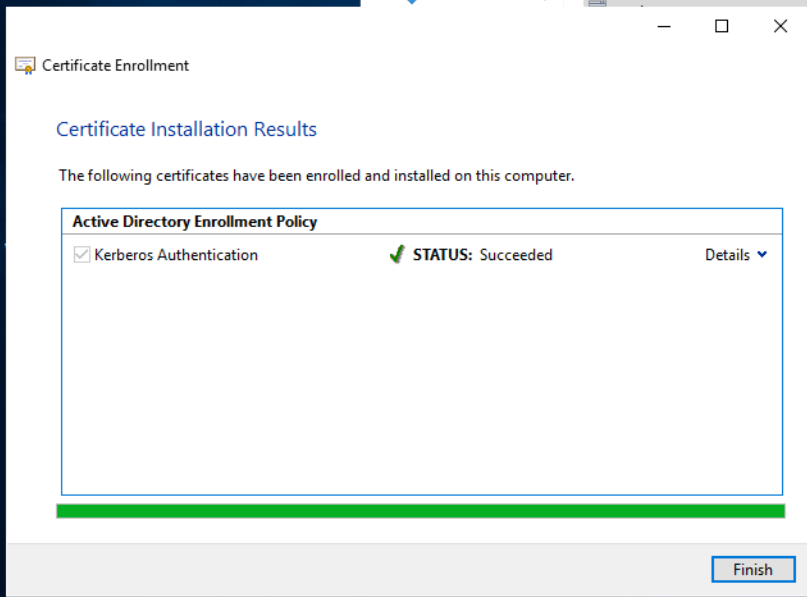The width and height of the screenshot is (807, 597).
Task: Click the Active Directory Enrollment Policy header
Action: point(195,221)
